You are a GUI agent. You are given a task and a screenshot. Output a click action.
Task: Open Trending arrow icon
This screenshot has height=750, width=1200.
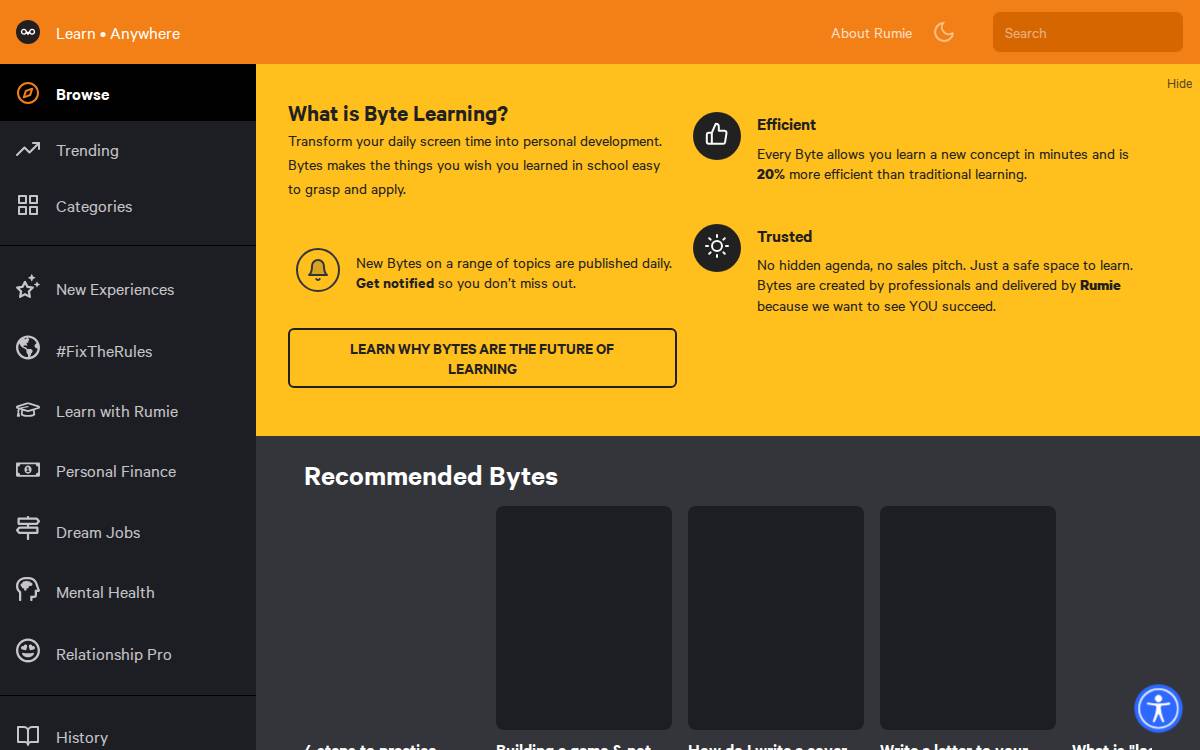click(x=28, y=150)
